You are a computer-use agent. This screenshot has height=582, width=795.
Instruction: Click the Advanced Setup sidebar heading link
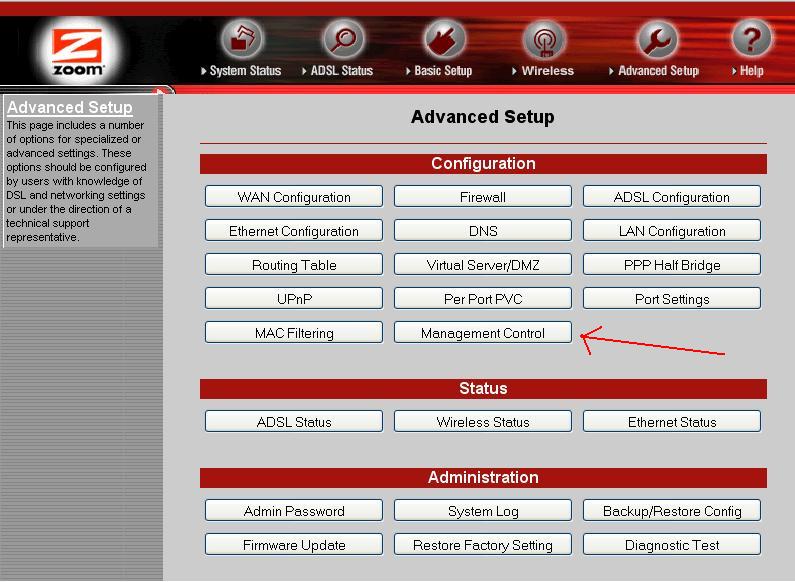click(69, 107)
